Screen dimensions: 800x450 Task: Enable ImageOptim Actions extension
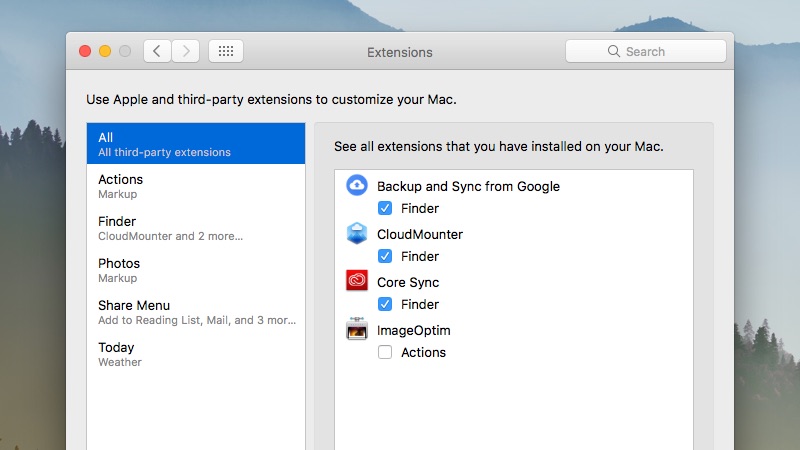(385, 353)
